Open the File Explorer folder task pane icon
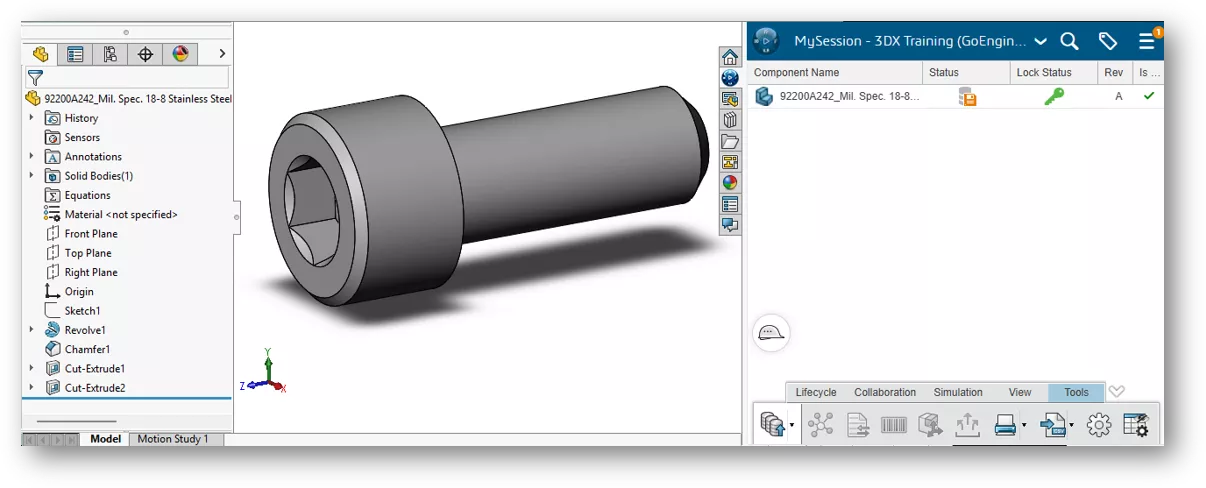The width and height of the screenshot is (1206, 488). pyautogui.click(x=730, y=141)
